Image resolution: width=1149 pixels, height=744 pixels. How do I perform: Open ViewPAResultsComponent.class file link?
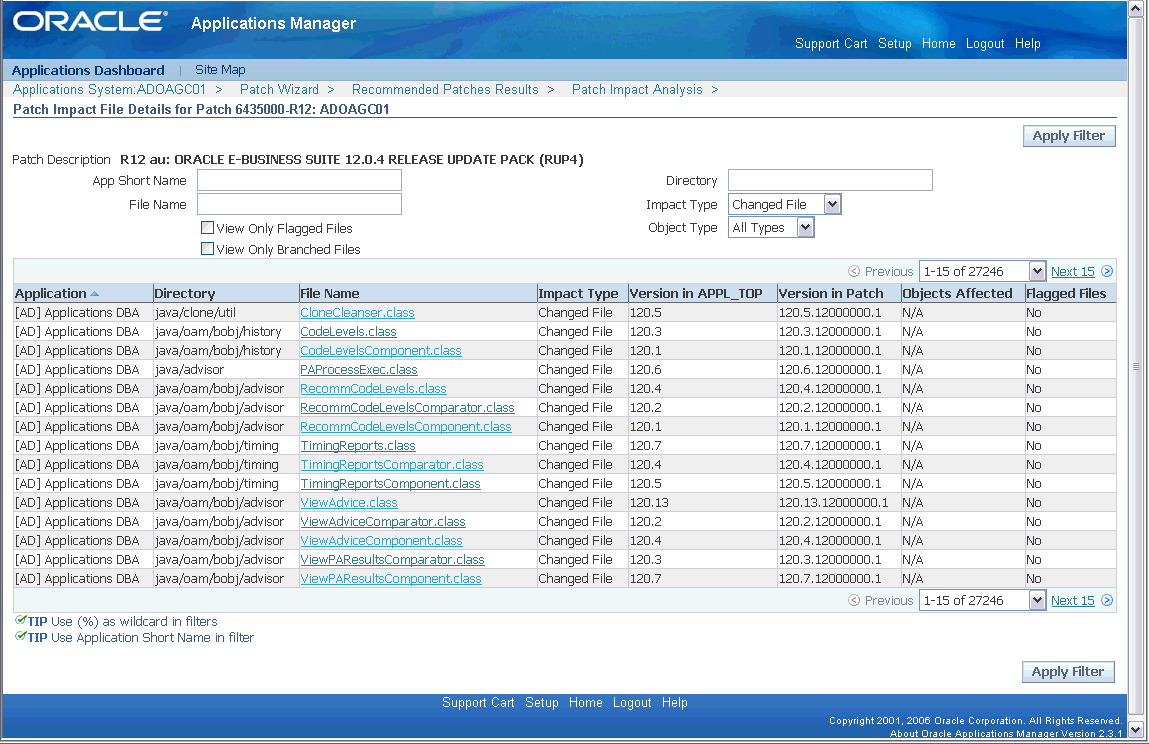[x=391, y=579]
